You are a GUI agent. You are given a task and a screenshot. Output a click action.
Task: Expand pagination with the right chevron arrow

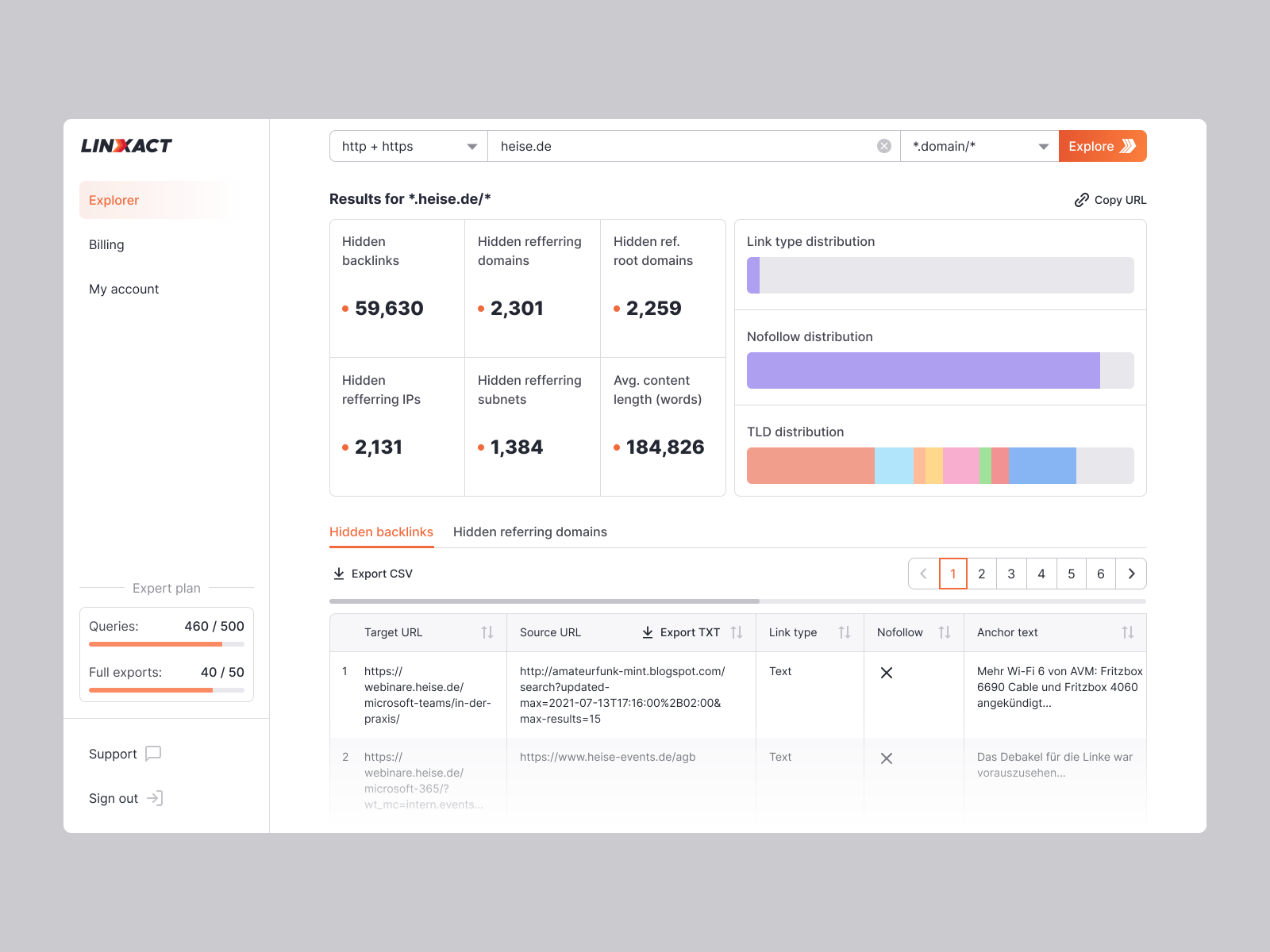click(1130, 573)
